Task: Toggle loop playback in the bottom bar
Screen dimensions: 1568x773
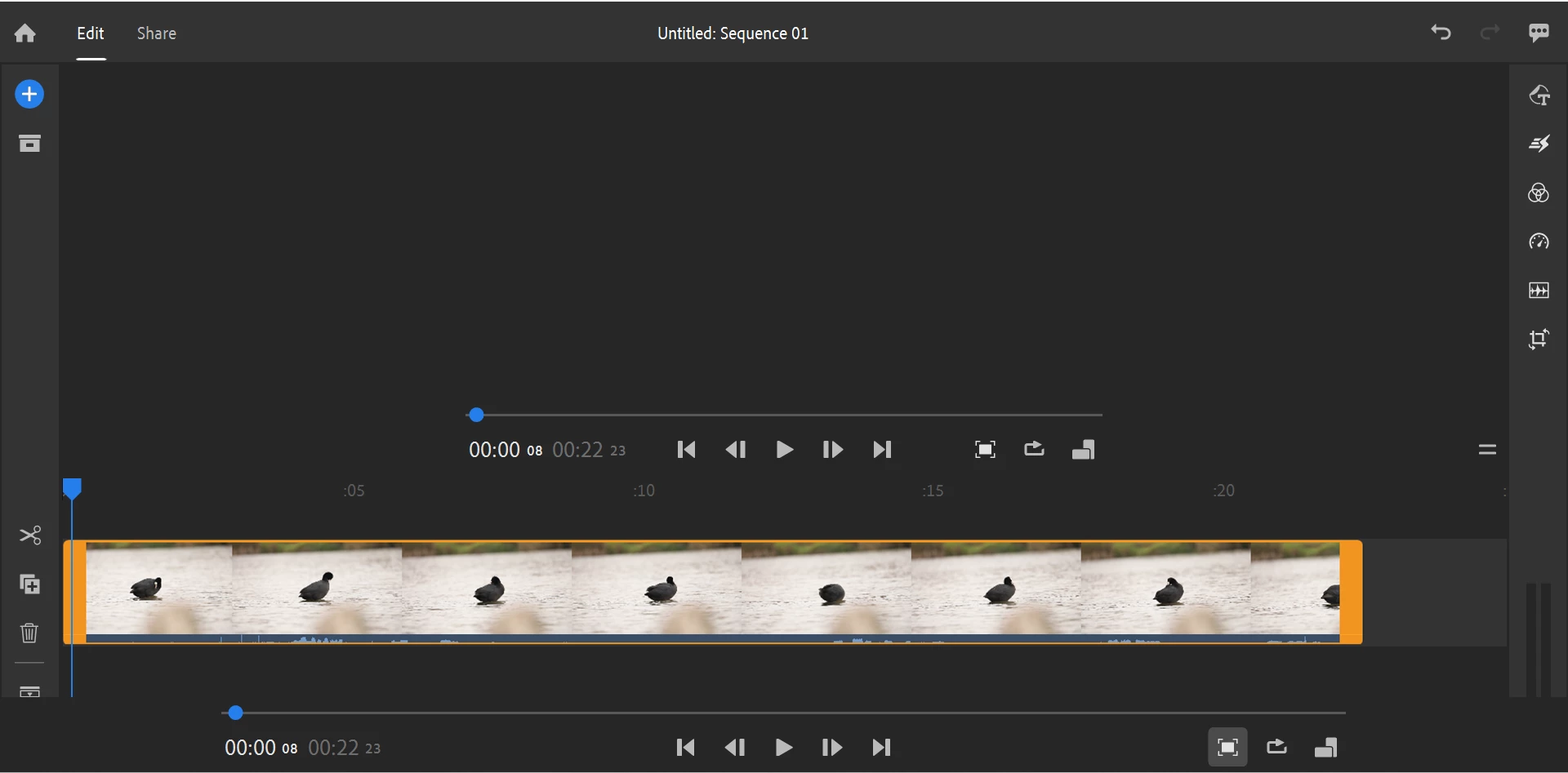Action: [1276, 747]
